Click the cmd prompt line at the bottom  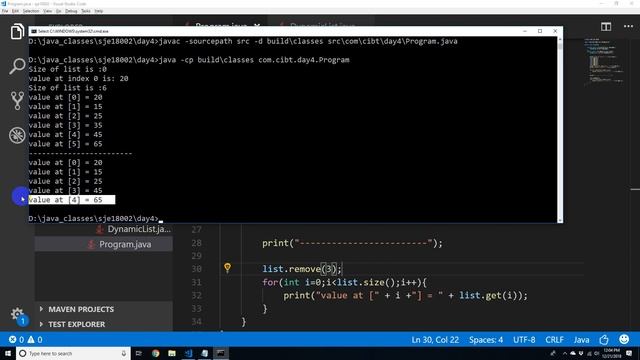coord(95,218)
